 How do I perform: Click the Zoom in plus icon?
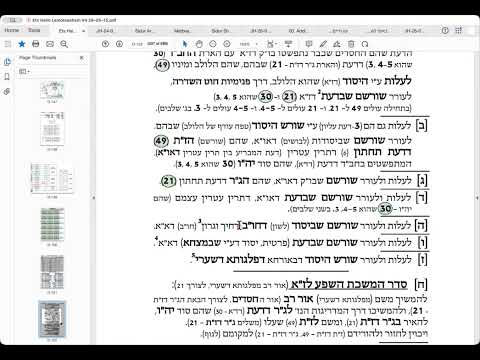[x=227, y=44]
